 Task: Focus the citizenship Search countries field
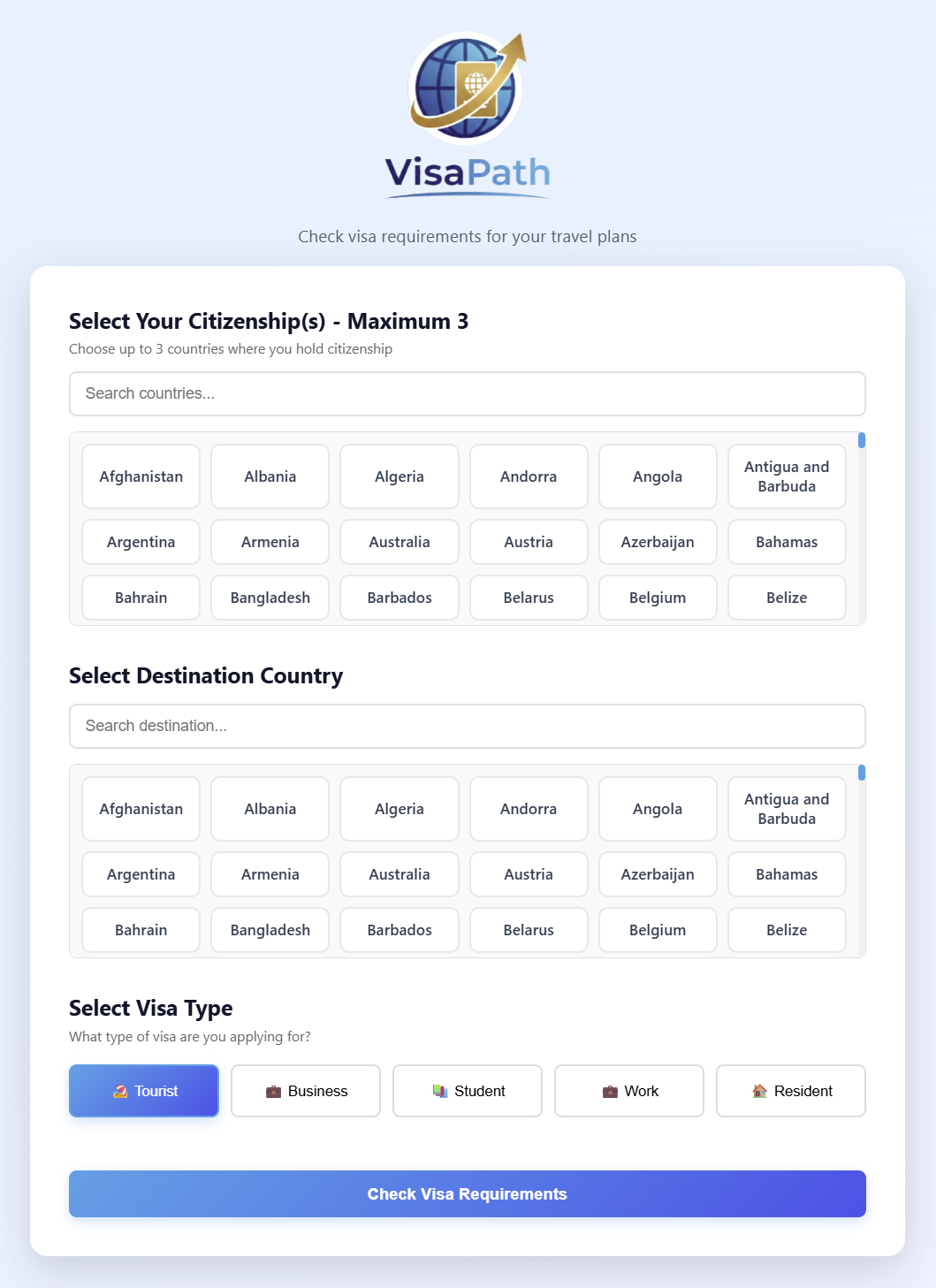pos(468,393)
